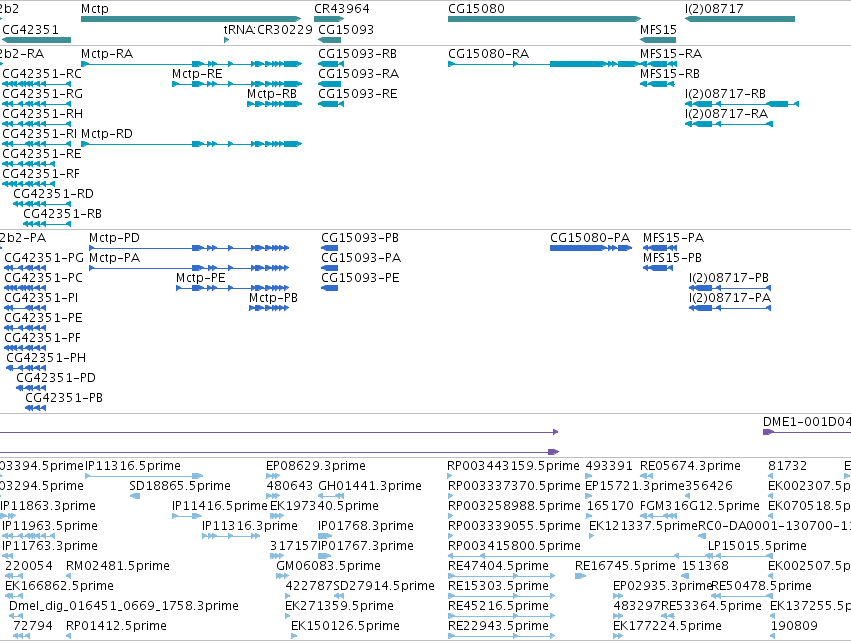Click transcript l(2)08717-RB
This screenshot has width=851, height=641.
point(725,94)
